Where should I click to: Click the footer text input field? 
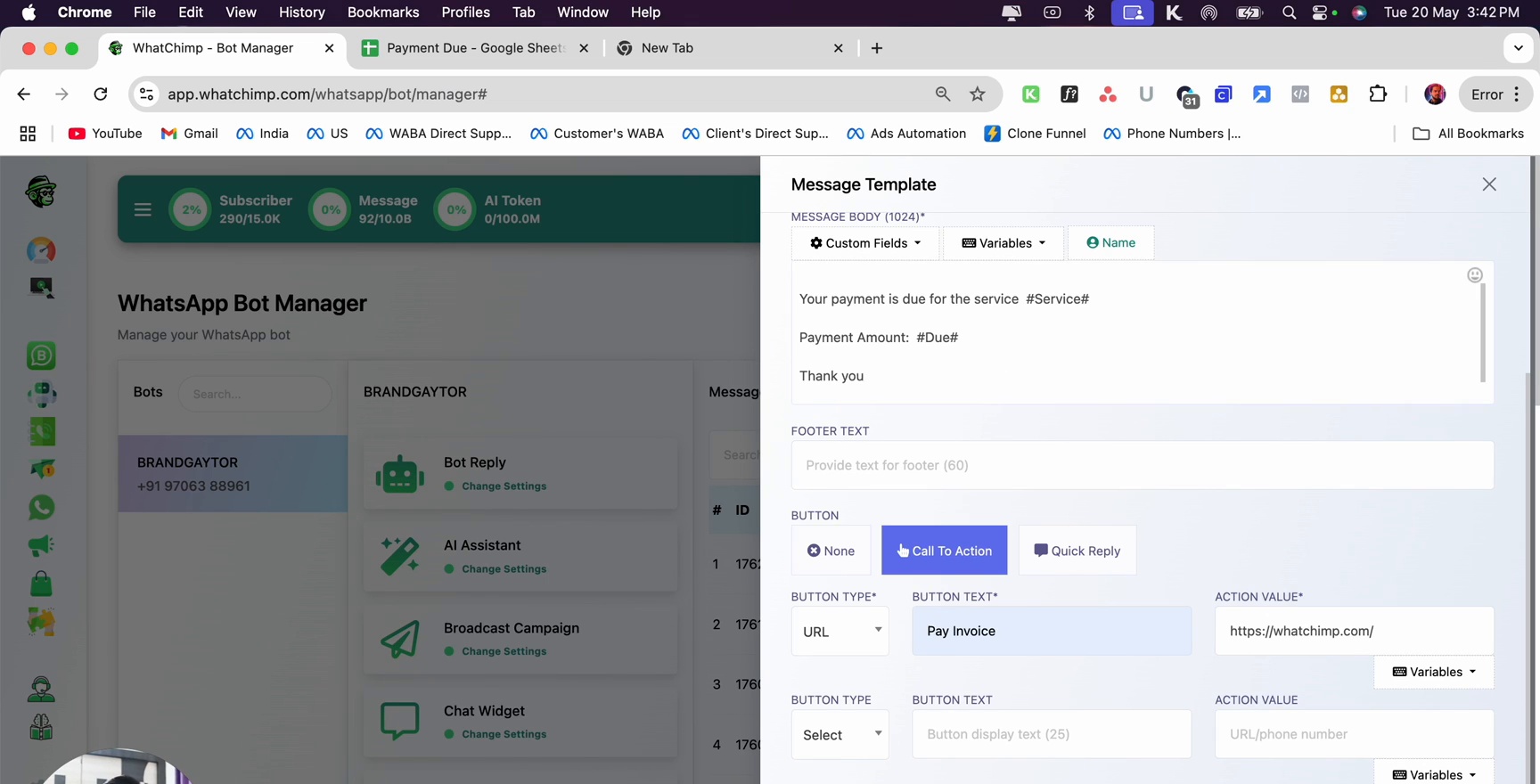click(1143, 465)
